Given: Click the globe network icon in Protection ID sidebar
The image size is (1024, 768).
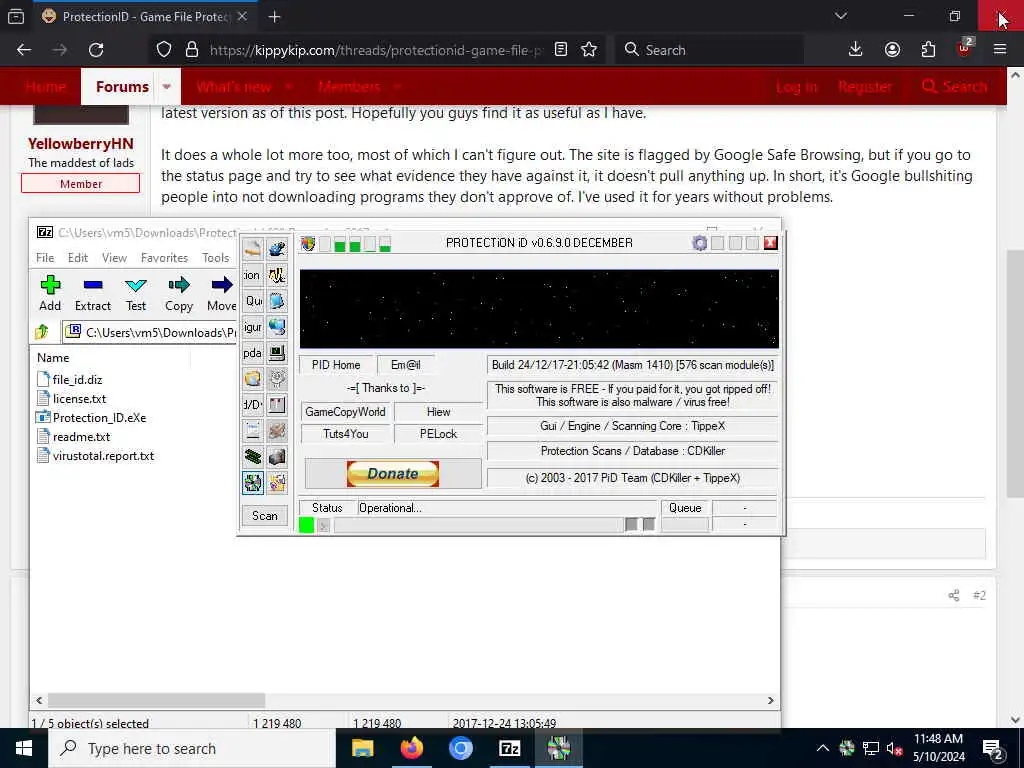Looking at the screenshot, I should pyautogui.click(x=277, y=327).
